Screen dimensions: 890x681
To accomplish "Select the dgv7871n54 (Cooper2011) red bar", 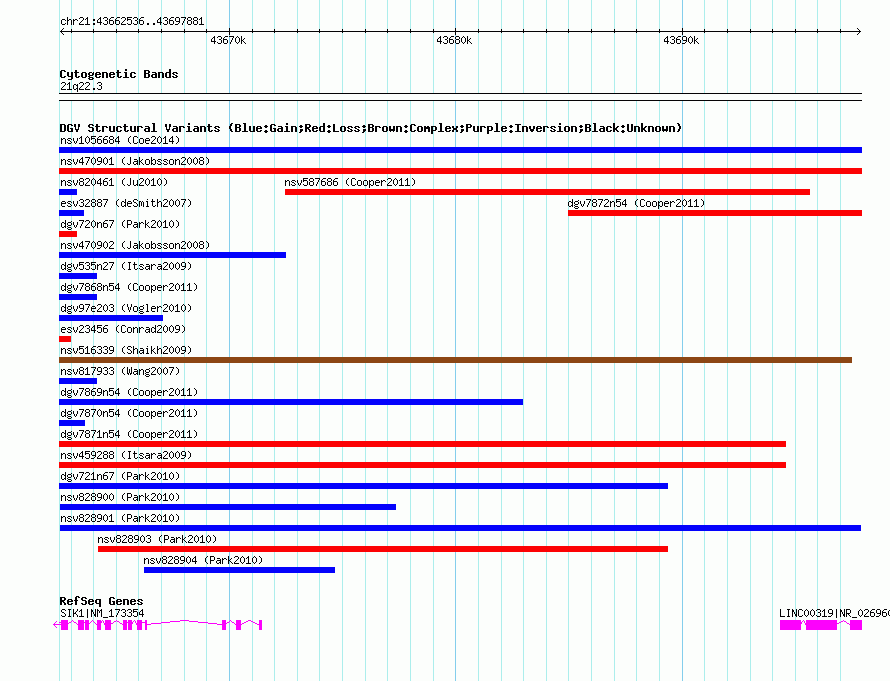I will [422, 444].
